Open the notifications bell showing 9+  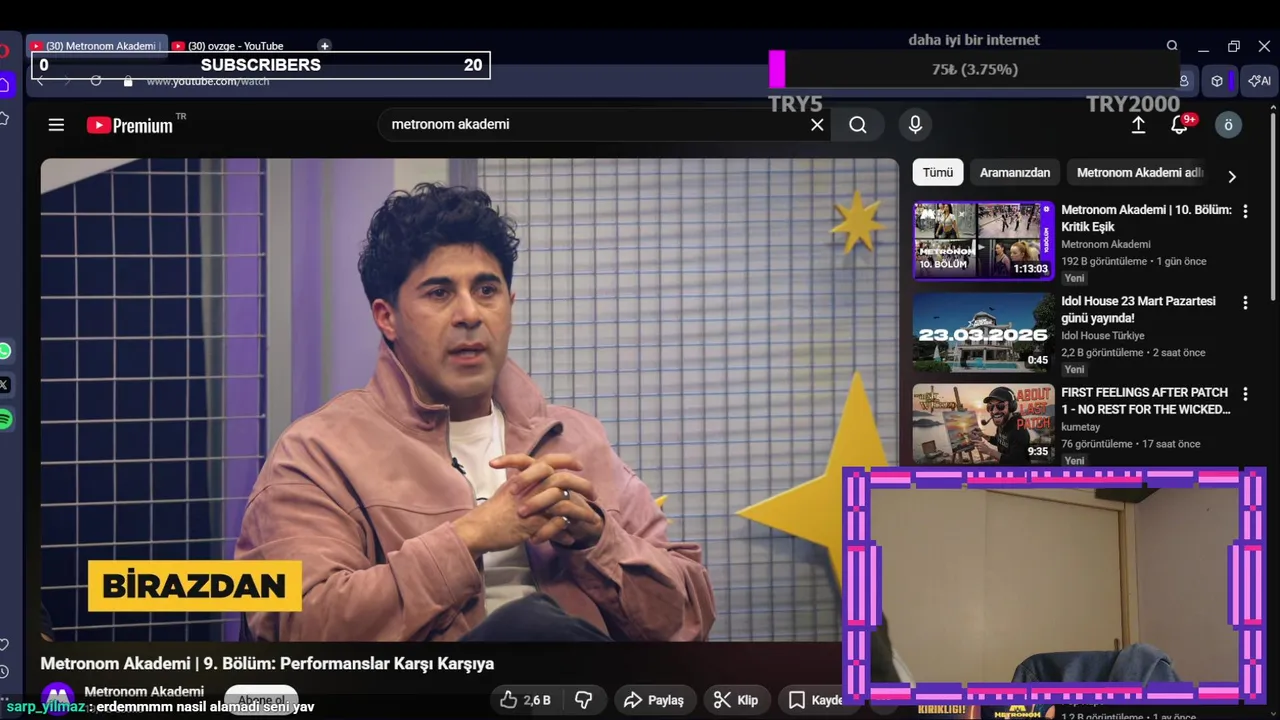pyautogui.click(x=1181, y=125)
